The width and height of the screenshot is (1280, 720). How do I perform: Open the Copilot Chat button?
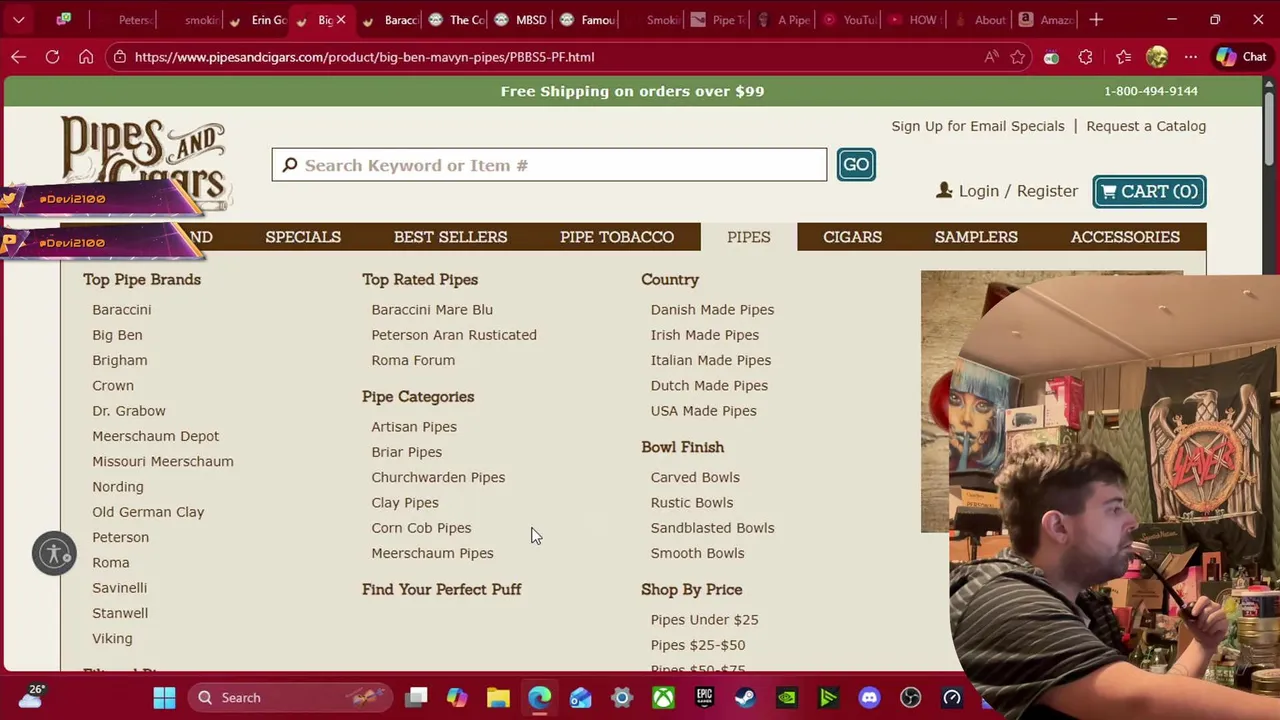[x=1241, y=57]
